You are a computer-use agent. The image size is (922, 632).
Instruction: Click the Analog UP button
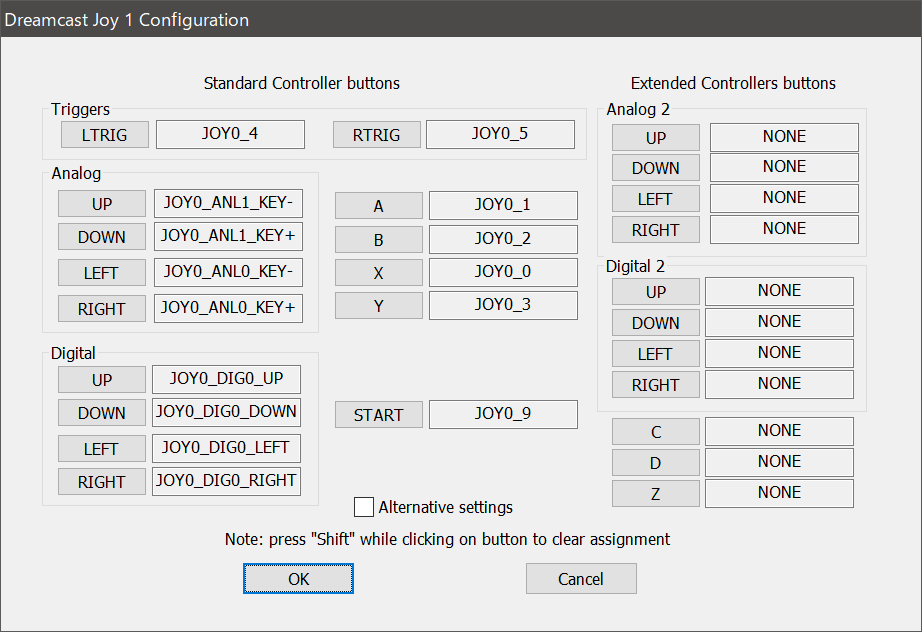[x=102, y=203]
